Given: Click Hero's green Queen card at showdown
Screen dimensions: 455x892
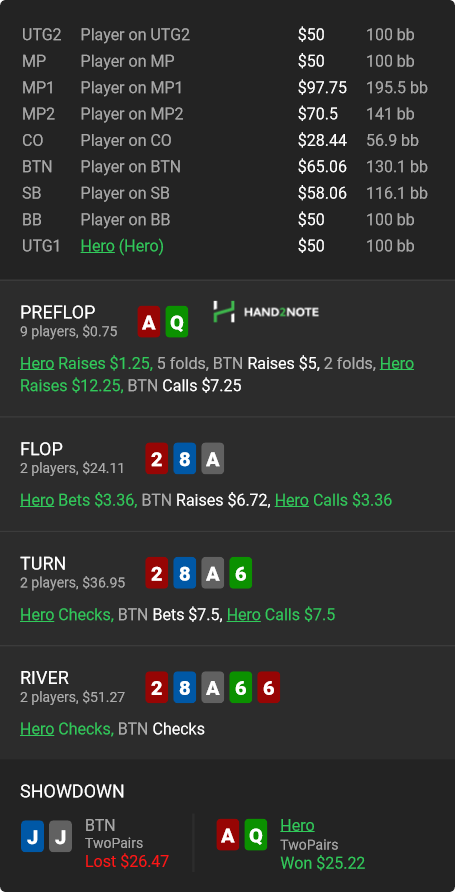Looking at the screenshot, I should click(x=256, y=835).
